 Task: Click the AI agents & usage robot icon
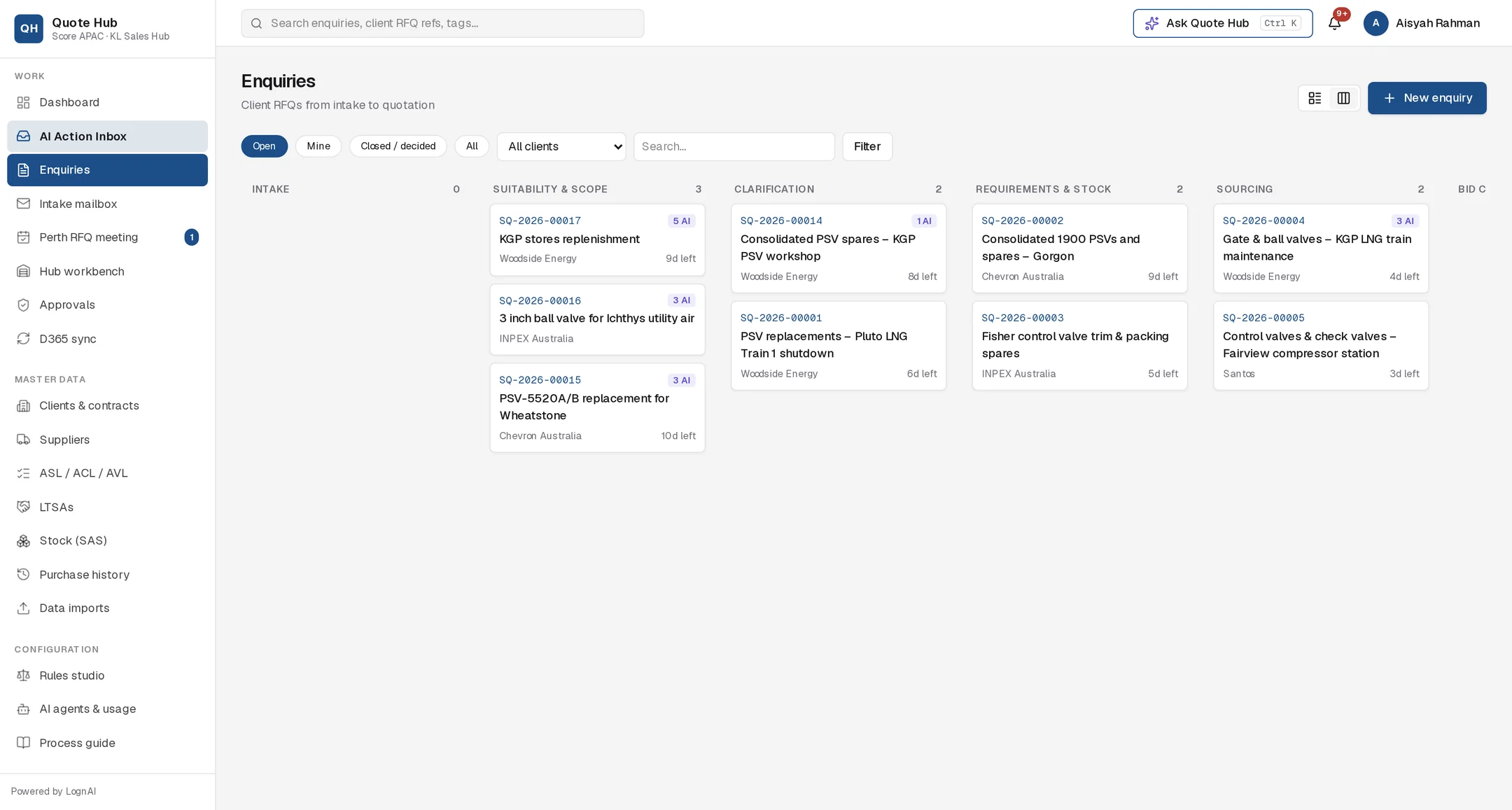23,709
